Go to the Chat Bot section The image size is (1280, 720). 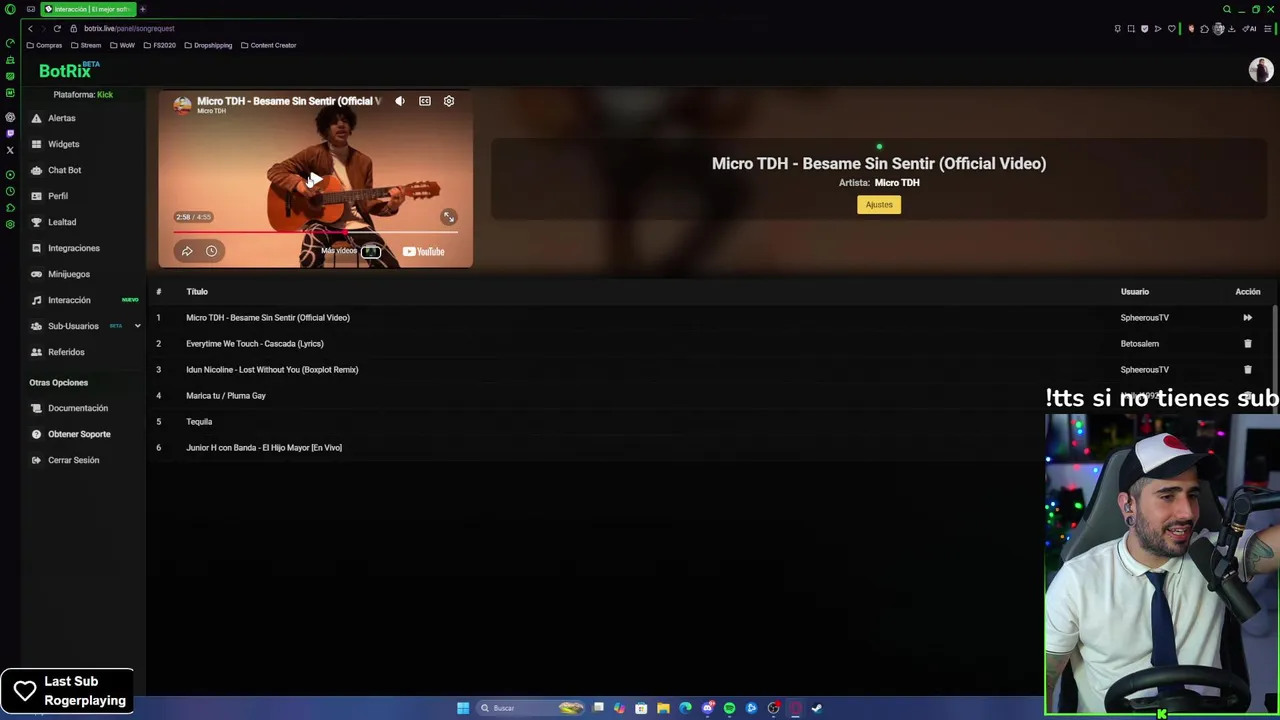click(x=64, y=170)
